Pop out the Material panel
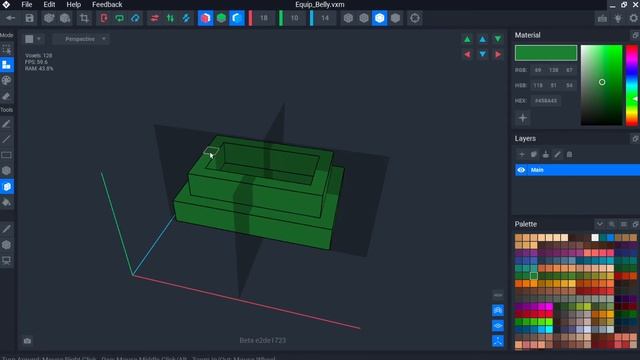This screenshot has height=360, width=640. (635, 36)
